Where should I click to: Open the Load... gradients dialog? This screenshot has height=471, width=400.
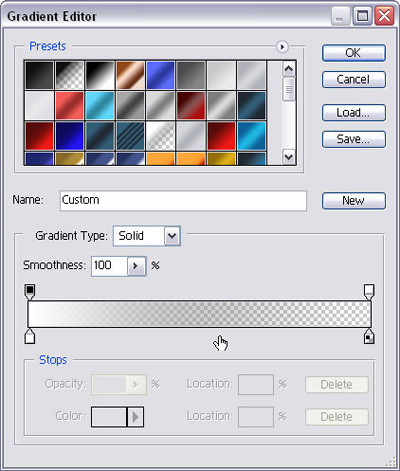point(354,113)
